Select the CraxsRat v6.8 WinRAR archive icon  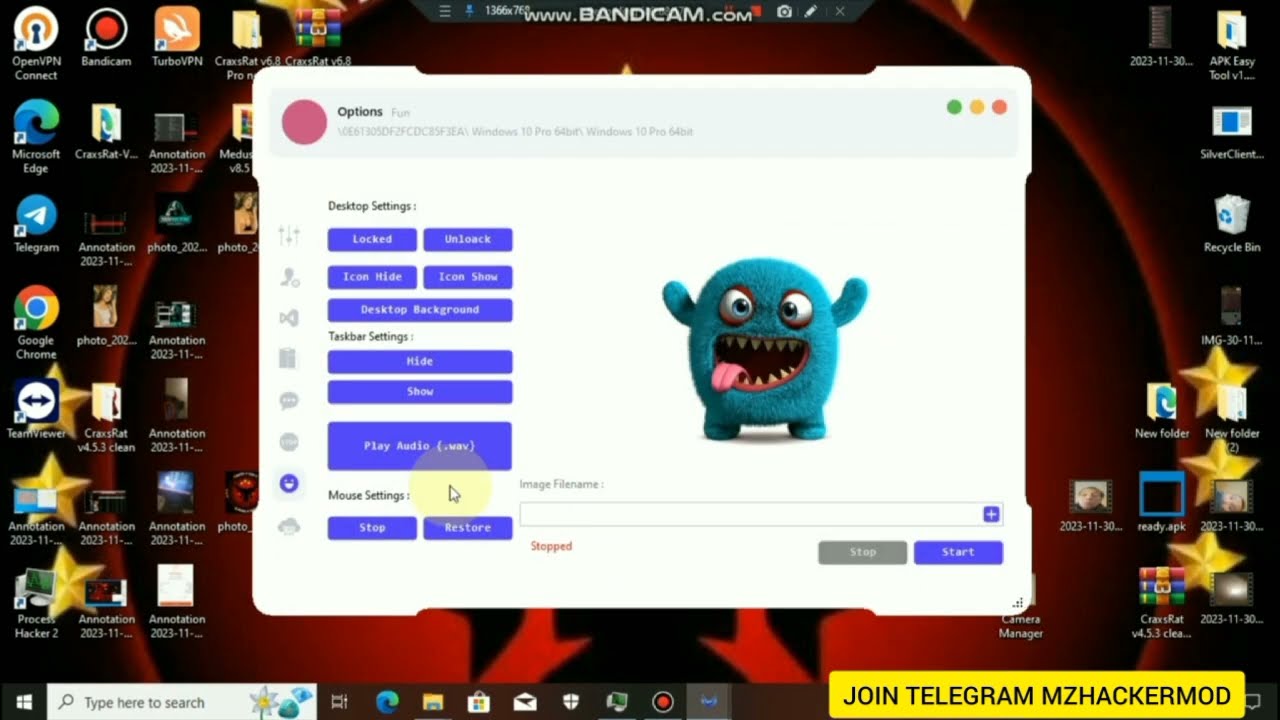[318, 38]
